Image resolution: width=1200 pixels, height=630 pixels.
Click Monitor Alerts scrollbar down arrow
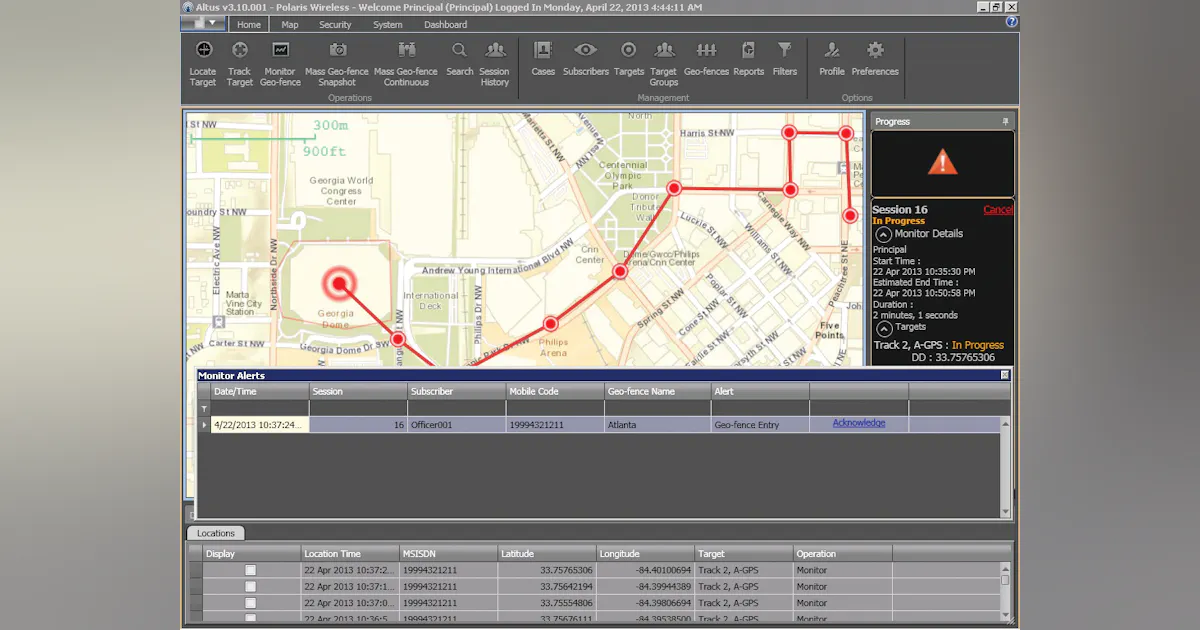coord(1005,512)
